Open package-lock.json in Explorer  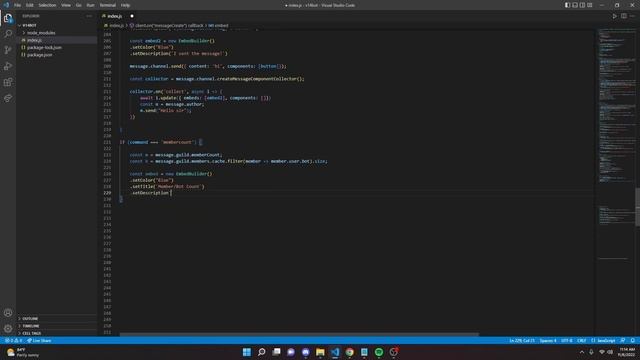click(44, 47)
